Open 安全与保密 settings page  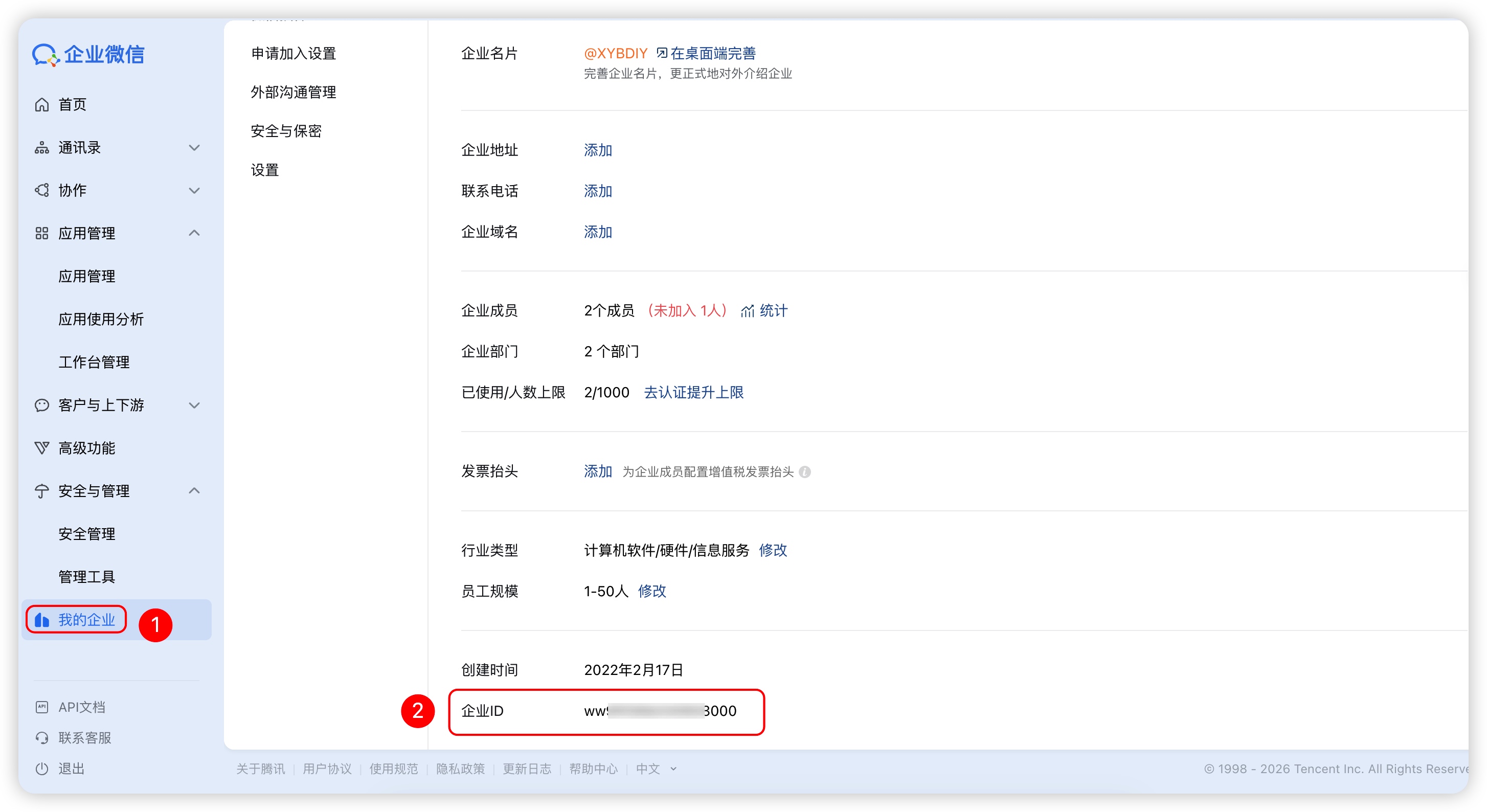(286, 131)
